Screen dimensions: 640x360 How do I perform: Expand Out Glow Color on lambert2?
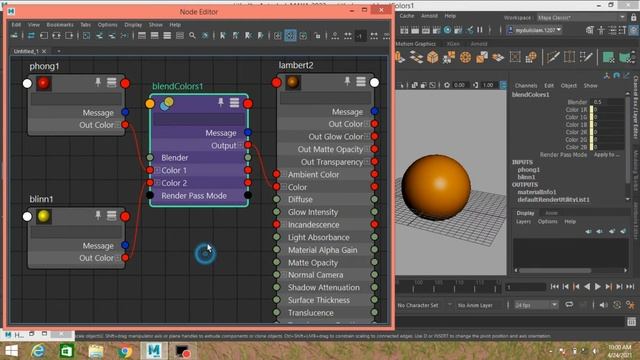click(367, 136)
